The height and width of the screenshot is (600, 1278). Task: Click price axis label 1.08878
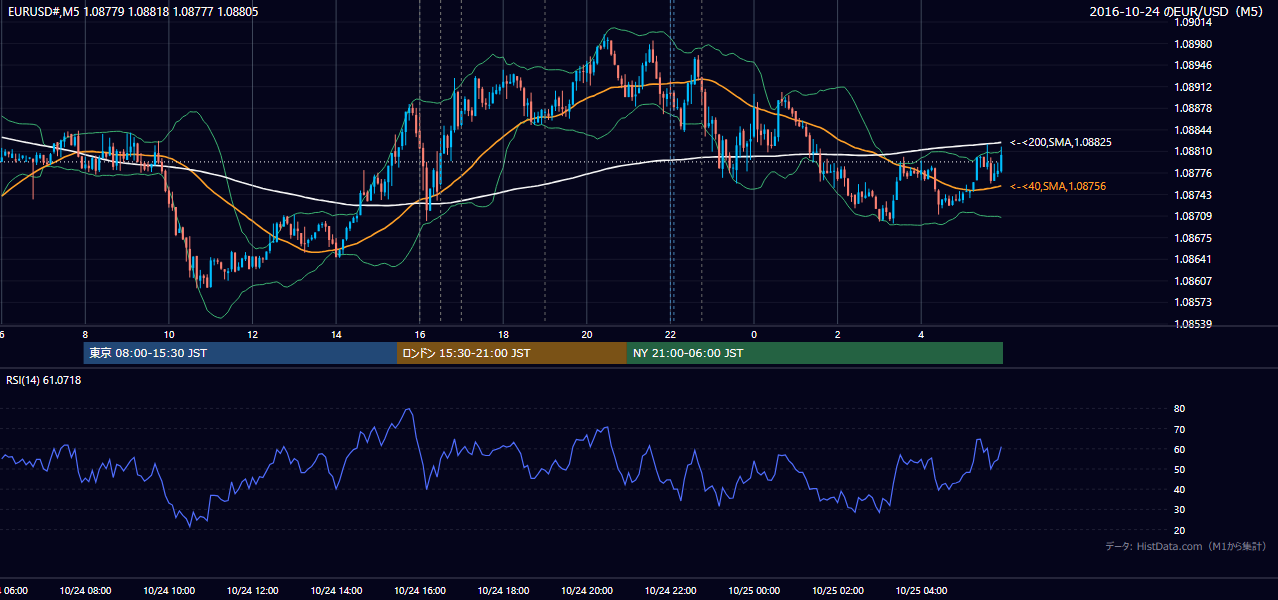coord(1193,109)
